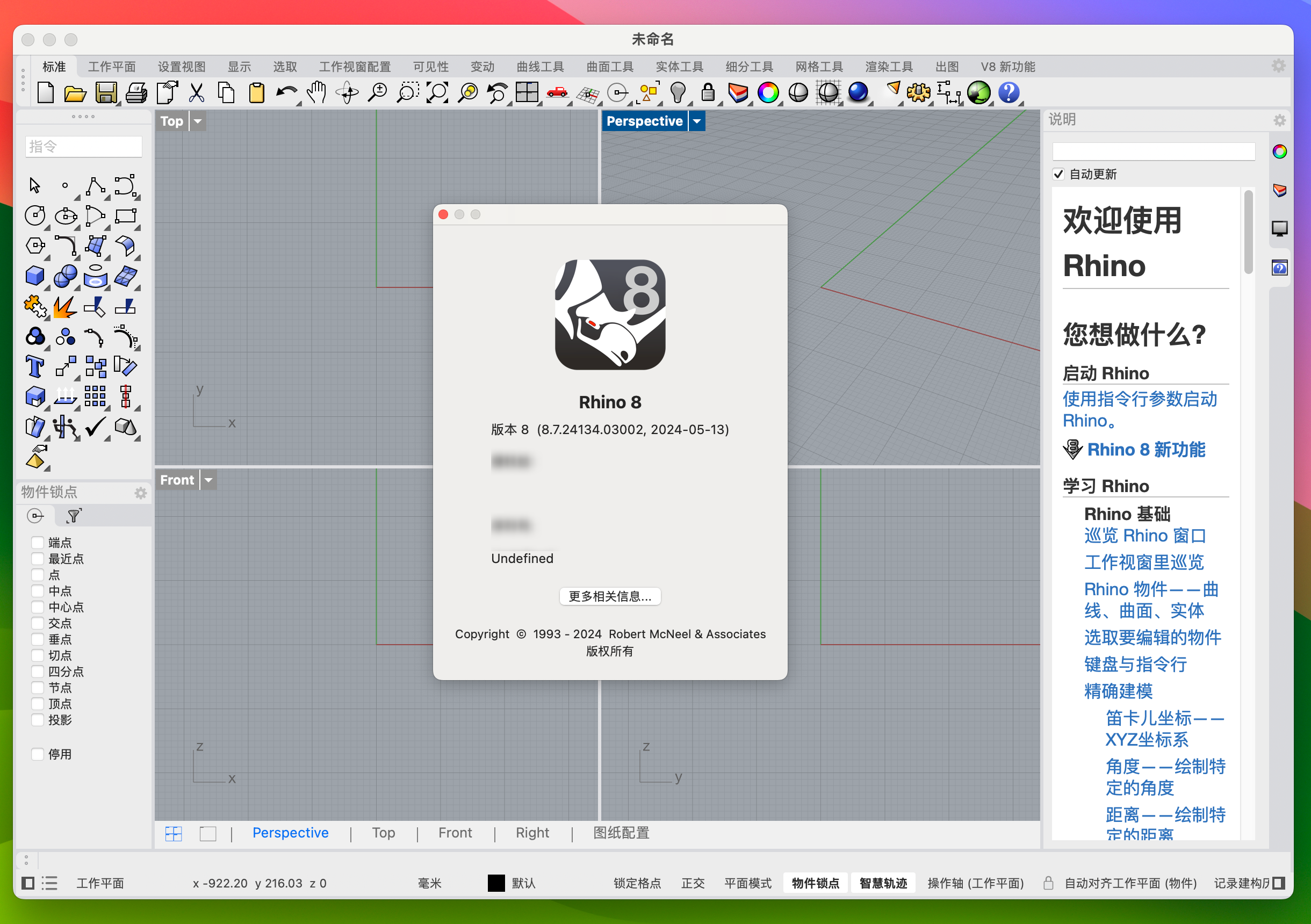Switch to the 工作平面 toolbar tab
1311x924 pixels.
tap(112, 67)
